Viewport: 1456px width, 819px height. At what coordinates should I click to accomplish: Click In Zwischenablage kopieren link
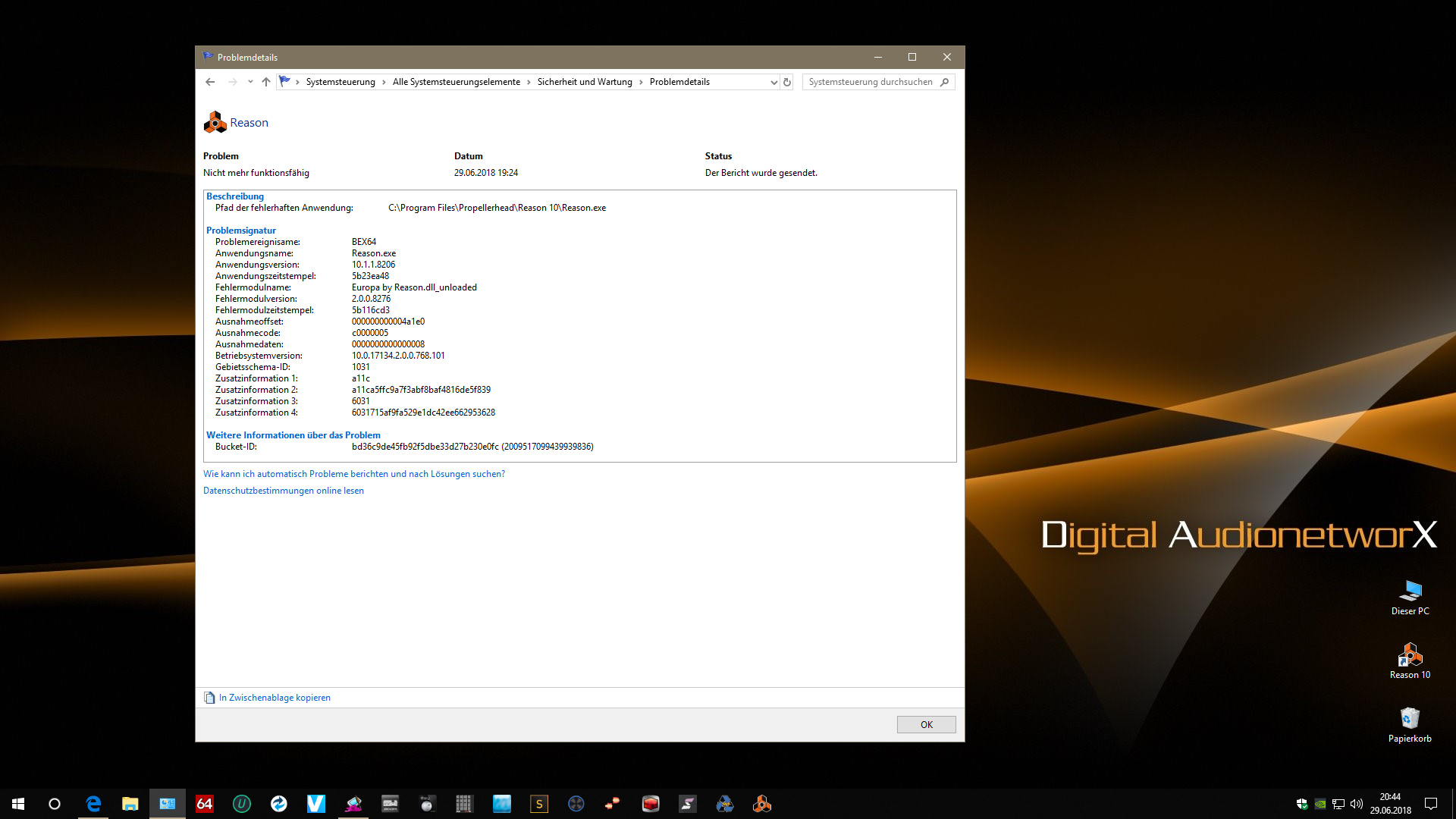click(x=275, y=698)
